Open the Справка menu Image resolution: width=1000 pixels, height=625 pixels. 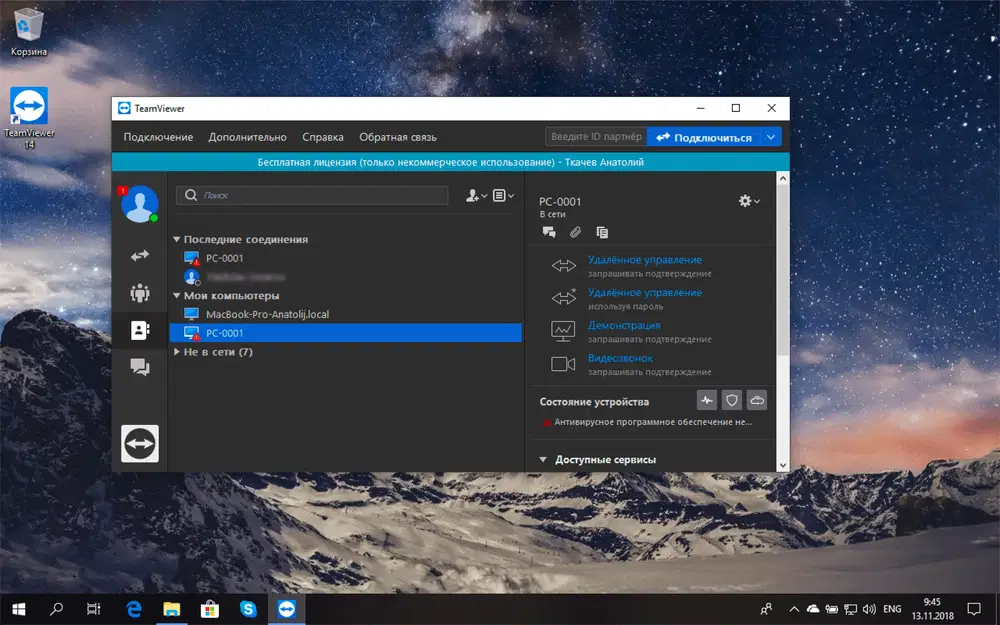323,137
